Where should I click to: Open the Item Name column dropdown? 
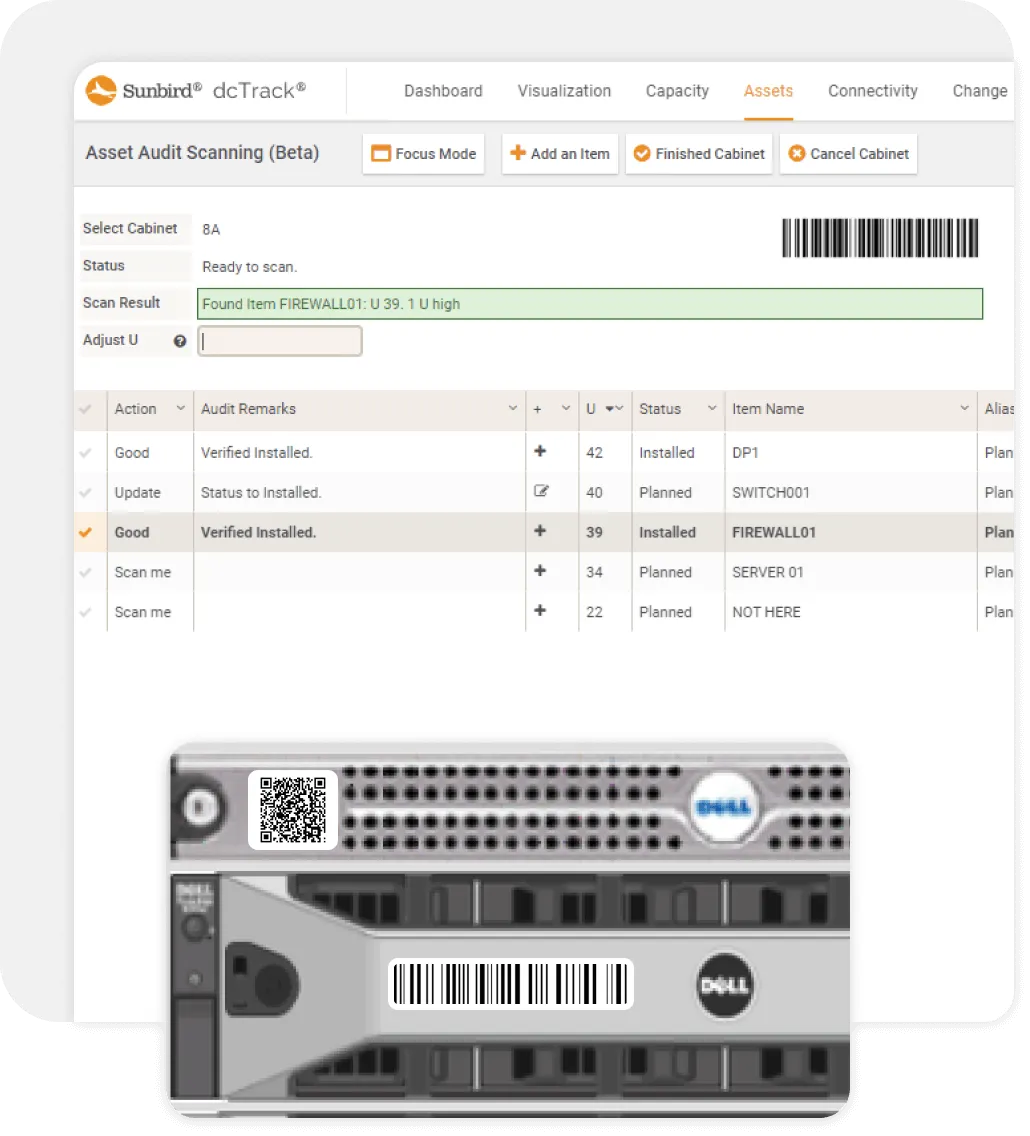(x=964, y=408)
